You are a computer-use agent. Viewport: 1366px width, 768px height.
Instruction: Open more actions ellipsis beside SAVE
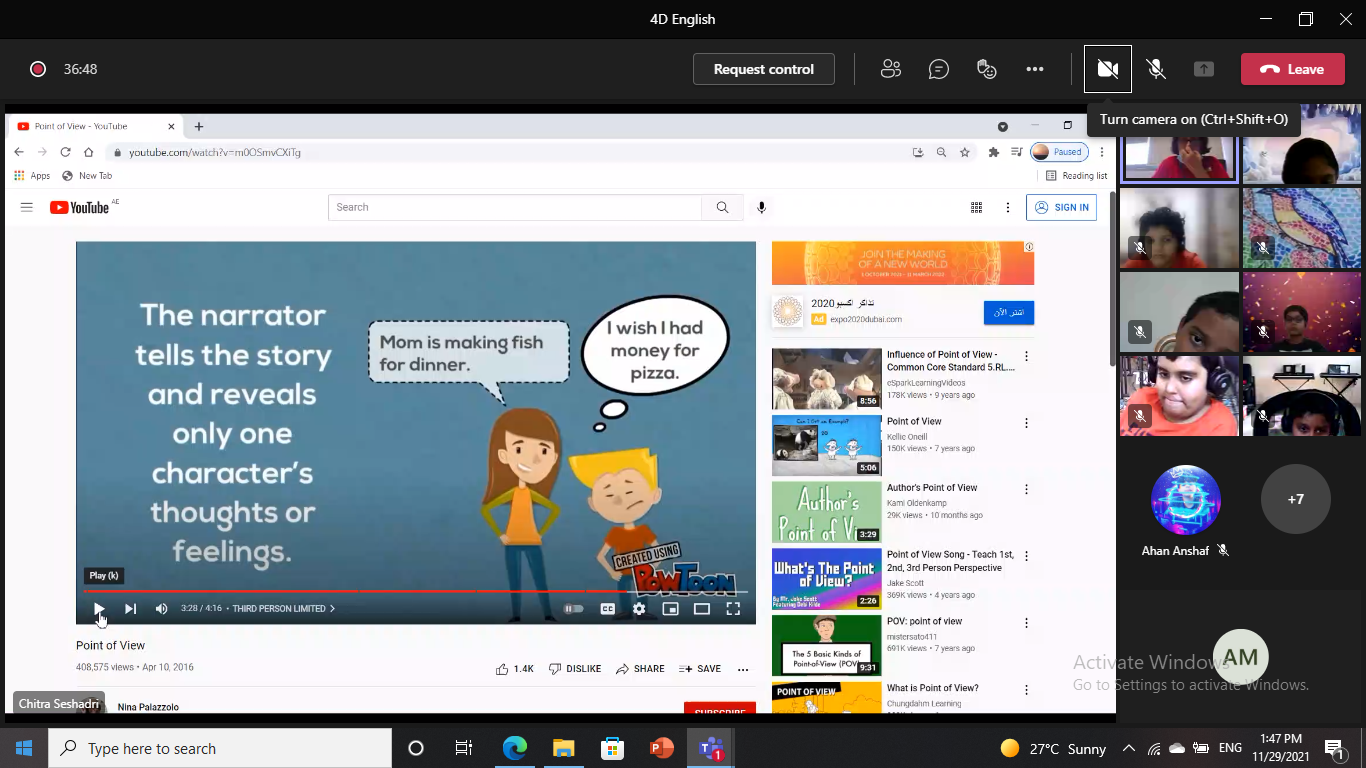tap(743, 669)
